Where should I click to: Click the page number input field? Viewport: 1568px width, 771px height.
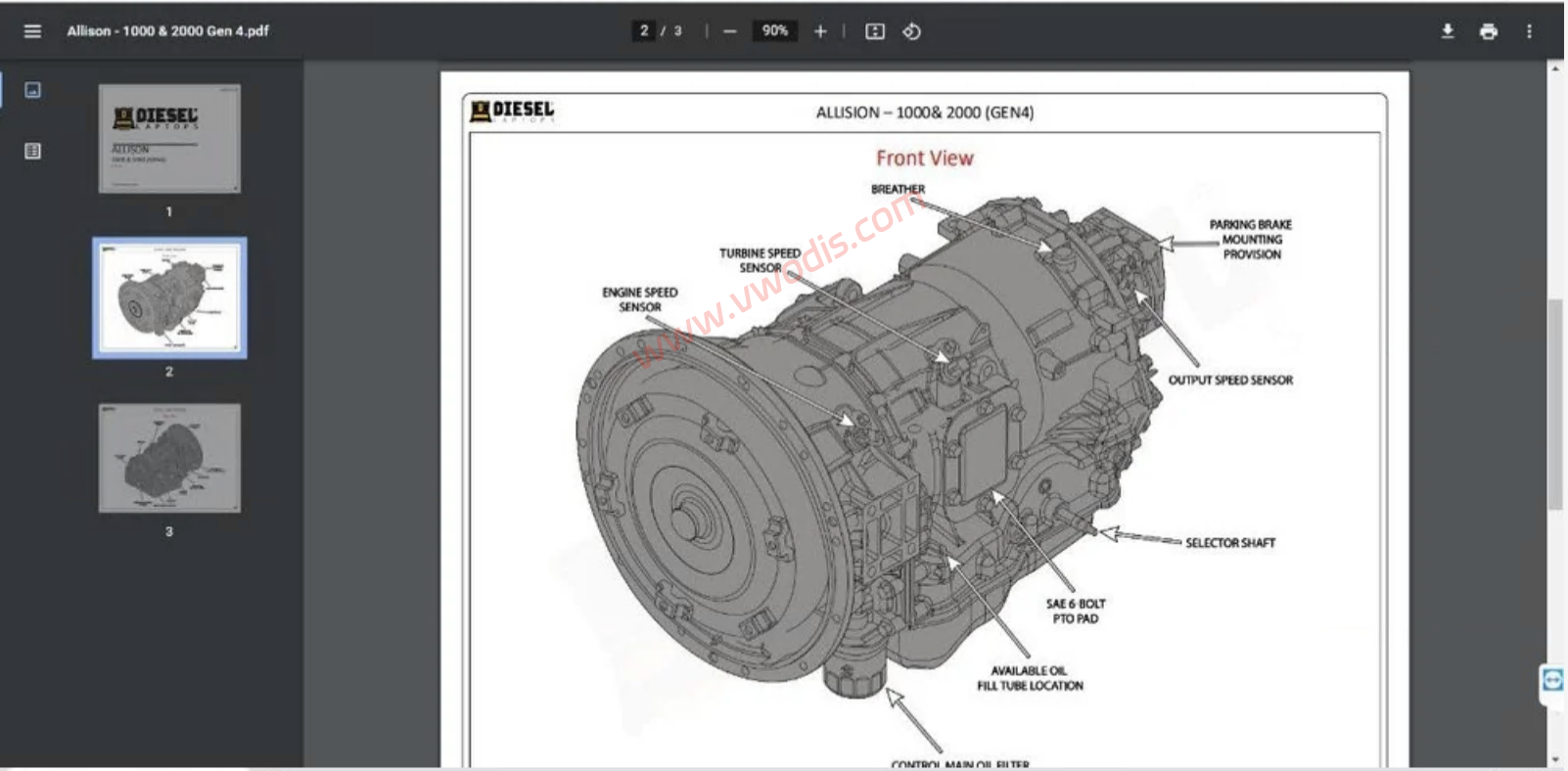(643, 31)
